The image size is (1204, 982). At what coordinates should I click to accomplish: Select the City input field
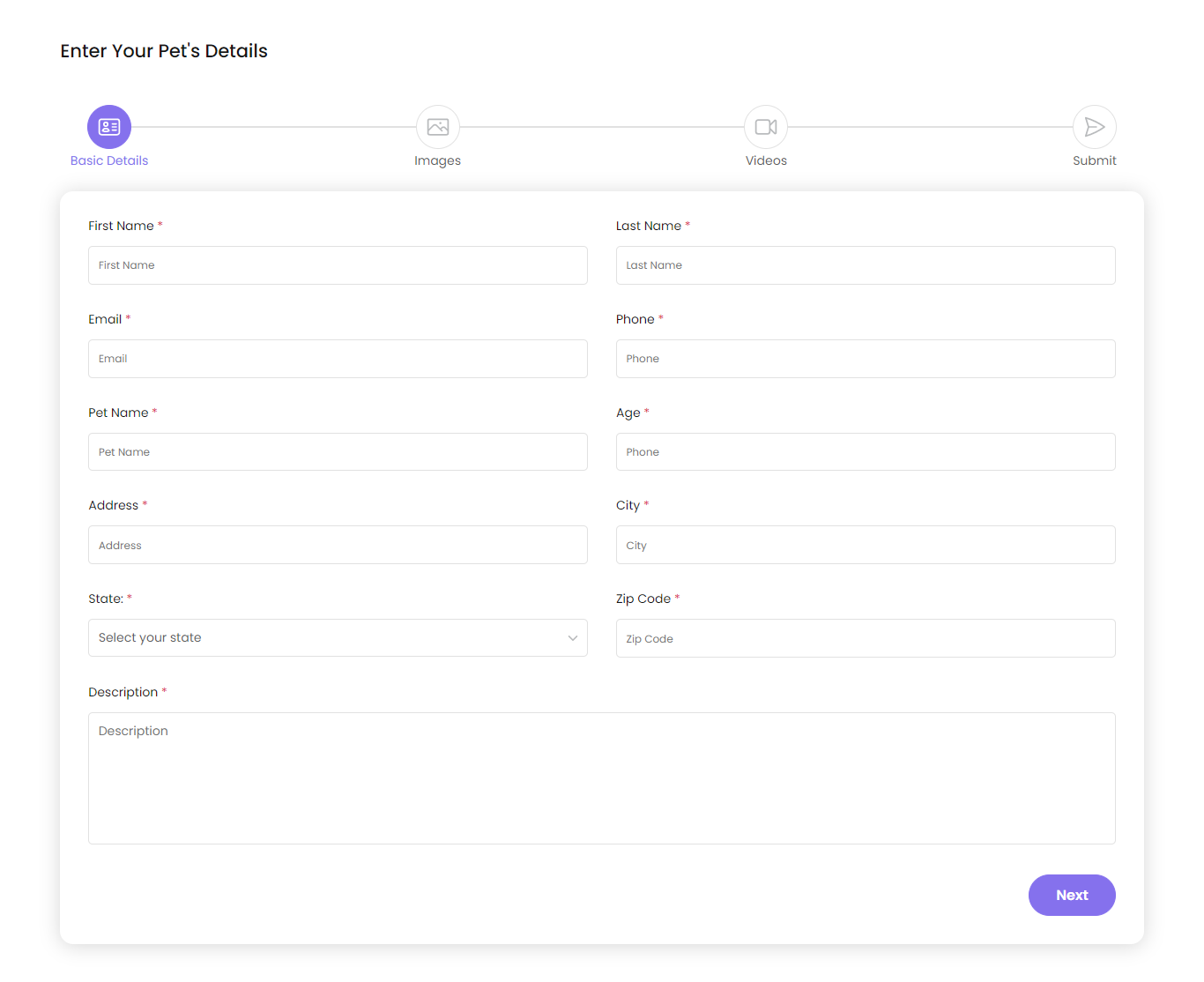(866, 545)
